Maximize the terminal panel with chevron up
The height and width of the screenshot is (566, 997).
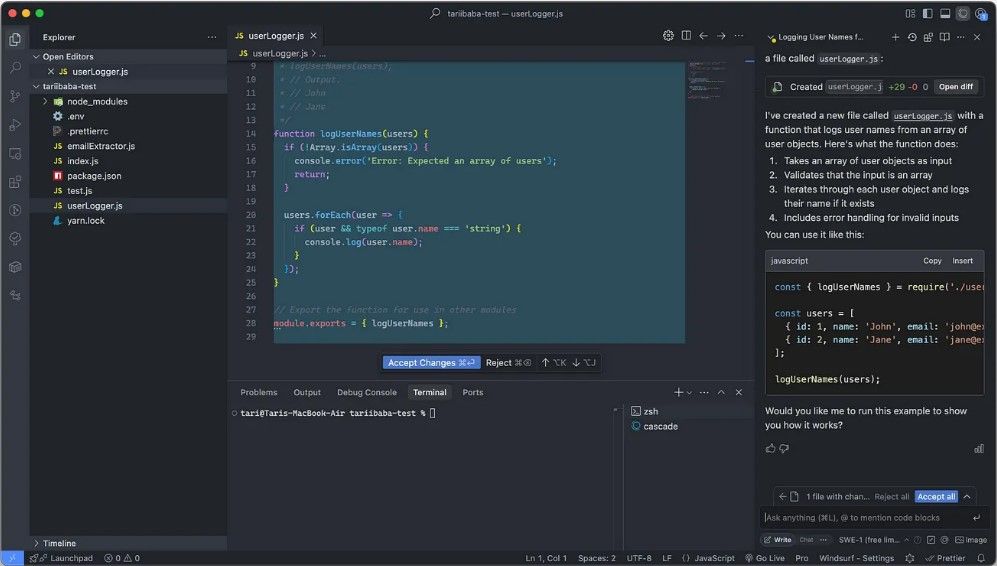tap(721, 392)
